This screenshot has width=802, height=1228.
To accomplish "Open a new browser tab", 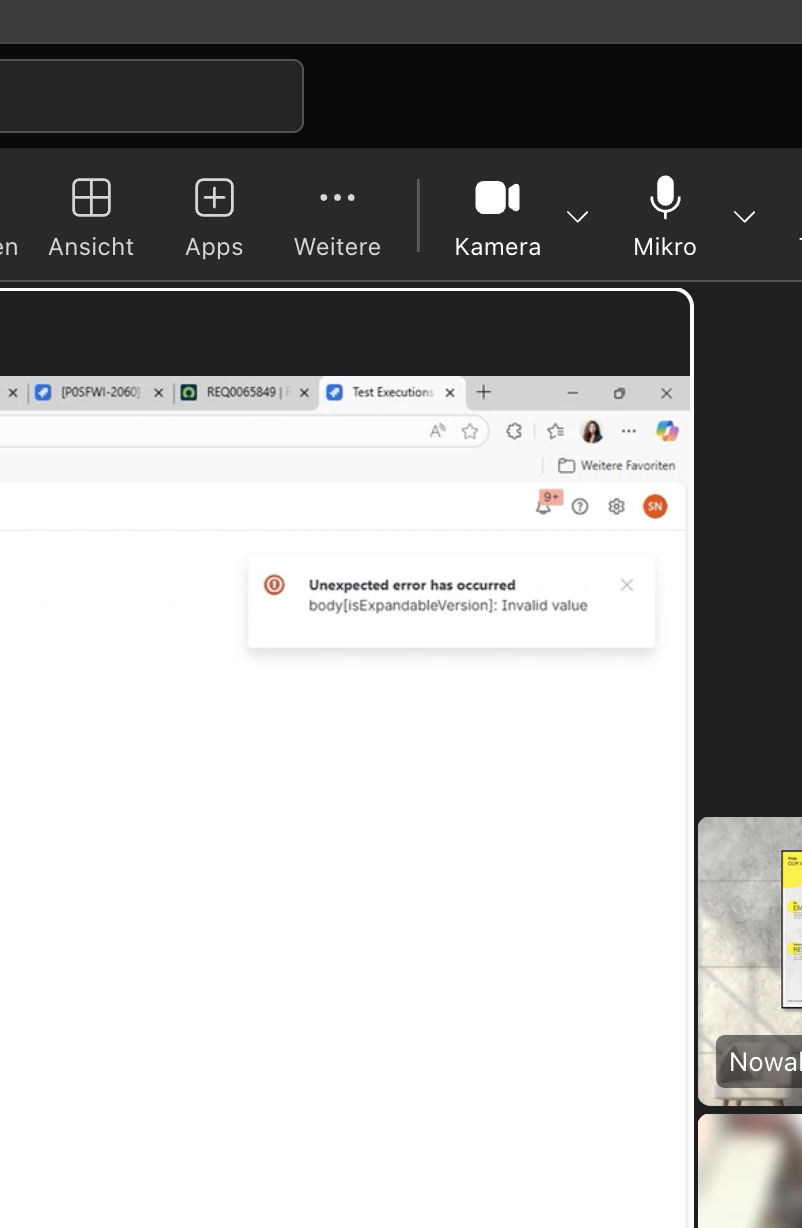I will point(484,392).
